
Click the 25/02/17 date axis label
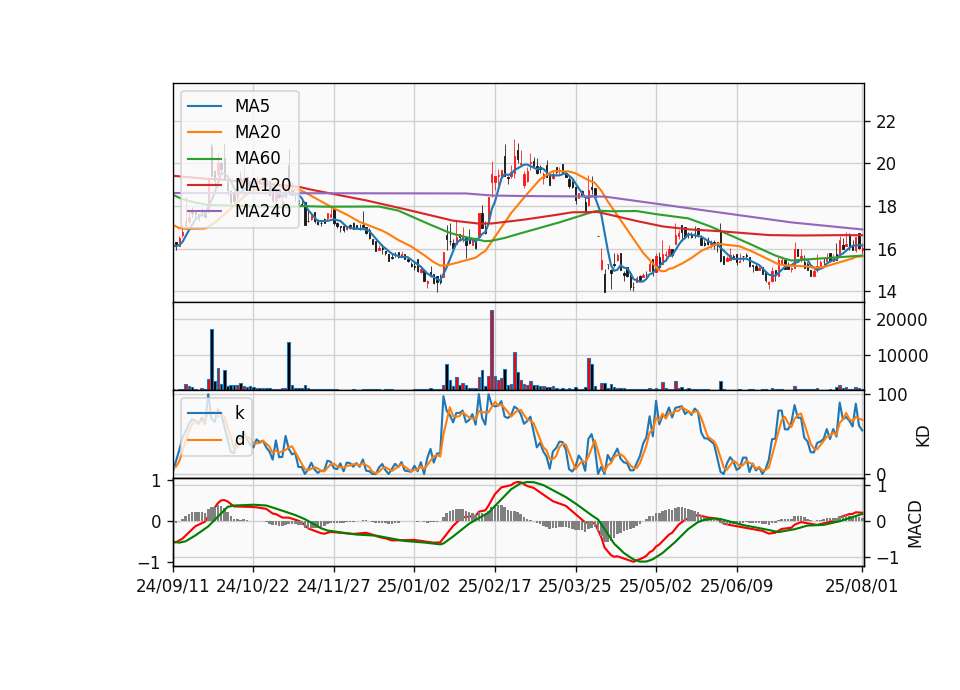pyautogui.click(x=495, y=586)
